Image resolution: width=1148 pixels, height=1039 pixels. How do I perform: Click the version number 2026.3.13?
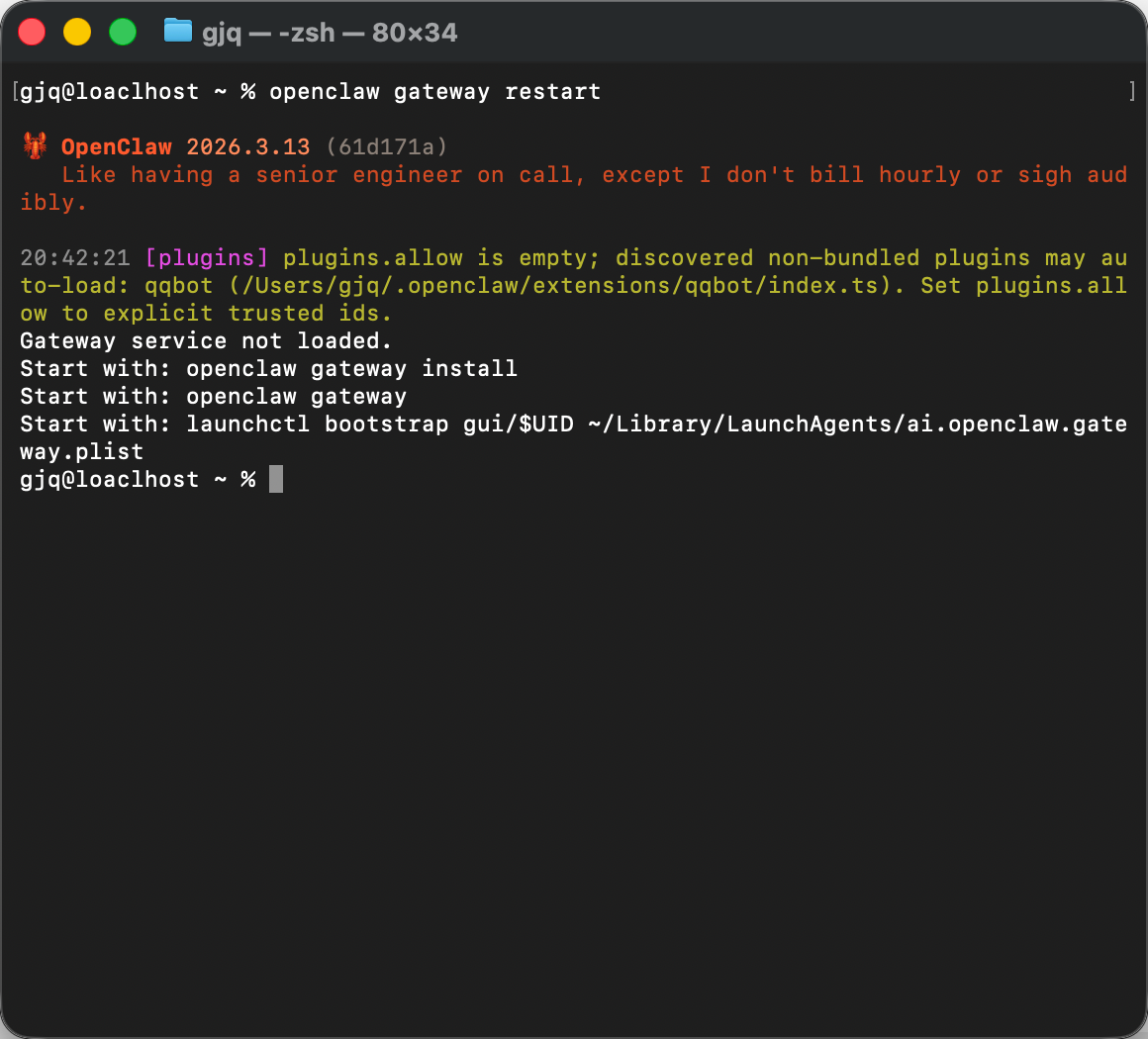tap(248, 147)
